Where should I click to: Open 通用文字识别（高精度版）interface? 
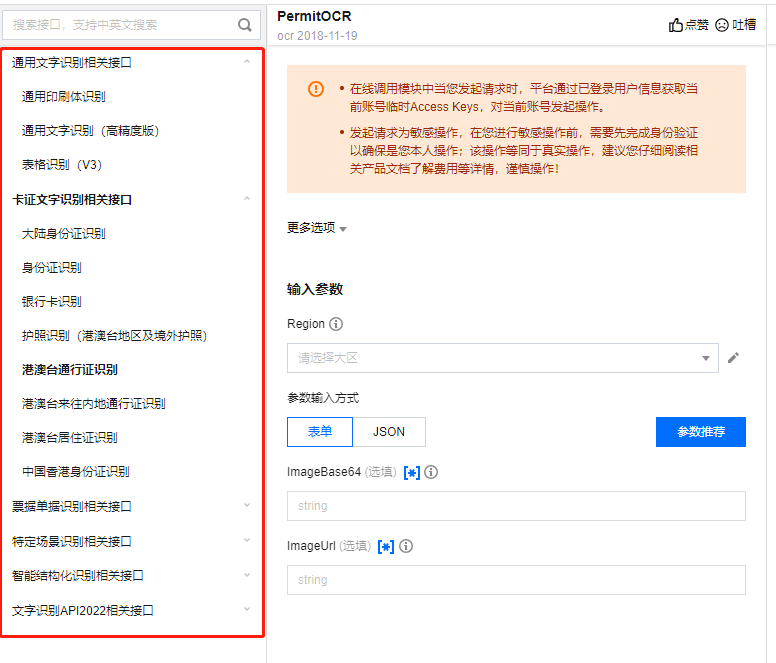coord(90,131)
